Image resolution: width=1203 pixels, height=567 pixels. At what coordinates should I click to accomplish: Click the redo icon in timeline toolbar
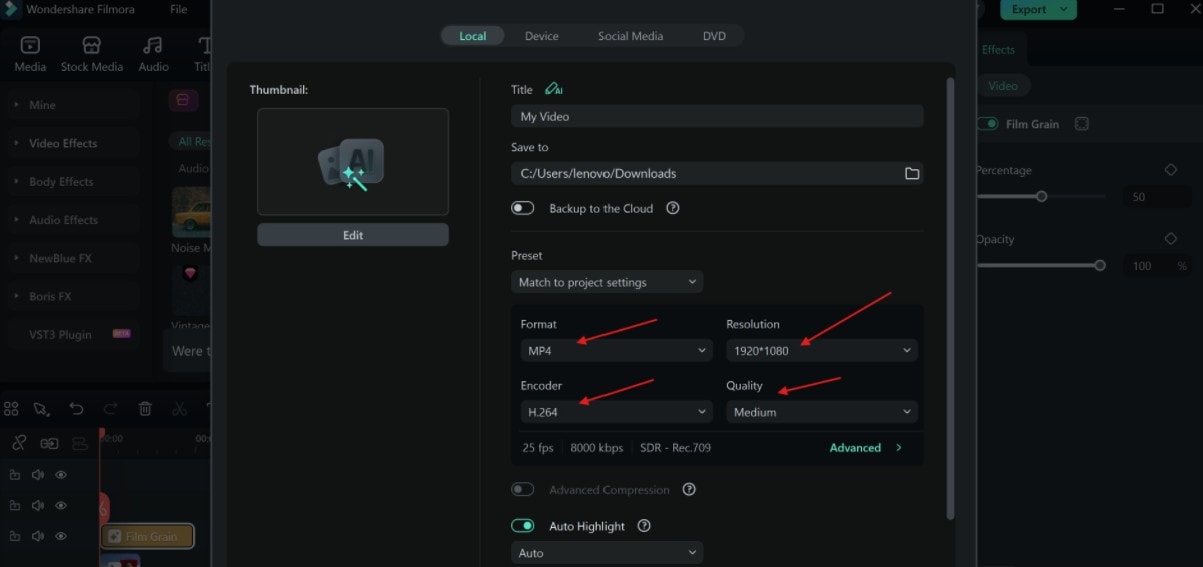click(111, 409)
